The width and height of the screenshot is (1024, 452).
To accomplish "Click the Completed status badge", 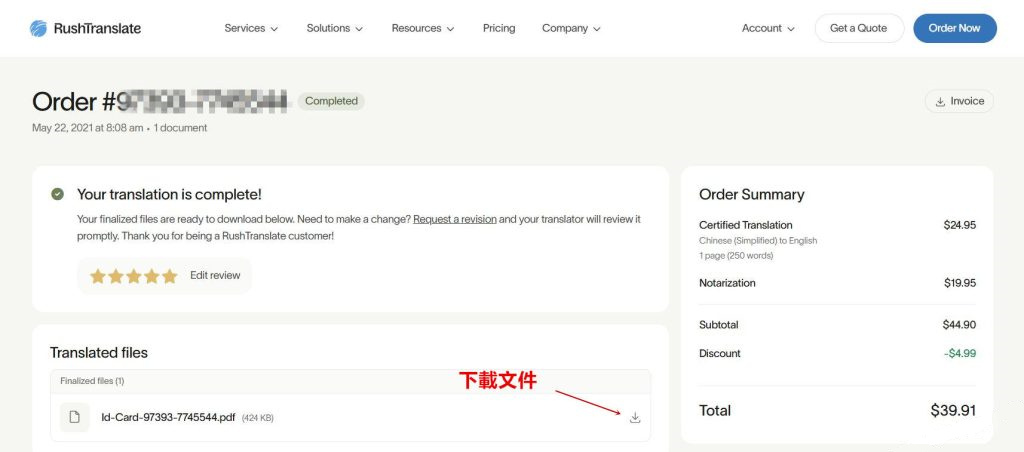I will (x=331, y=101).
